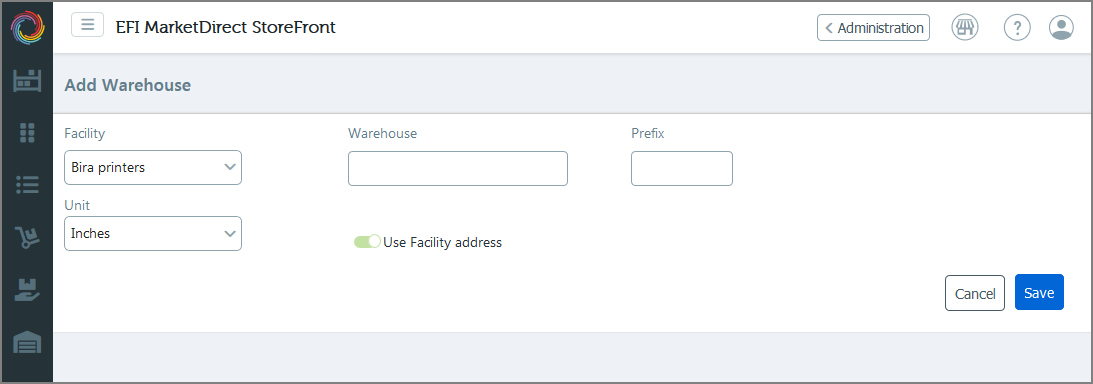Go back to Administration
The width and height of the screenshot is (1093, 384).
click(873, 28)
